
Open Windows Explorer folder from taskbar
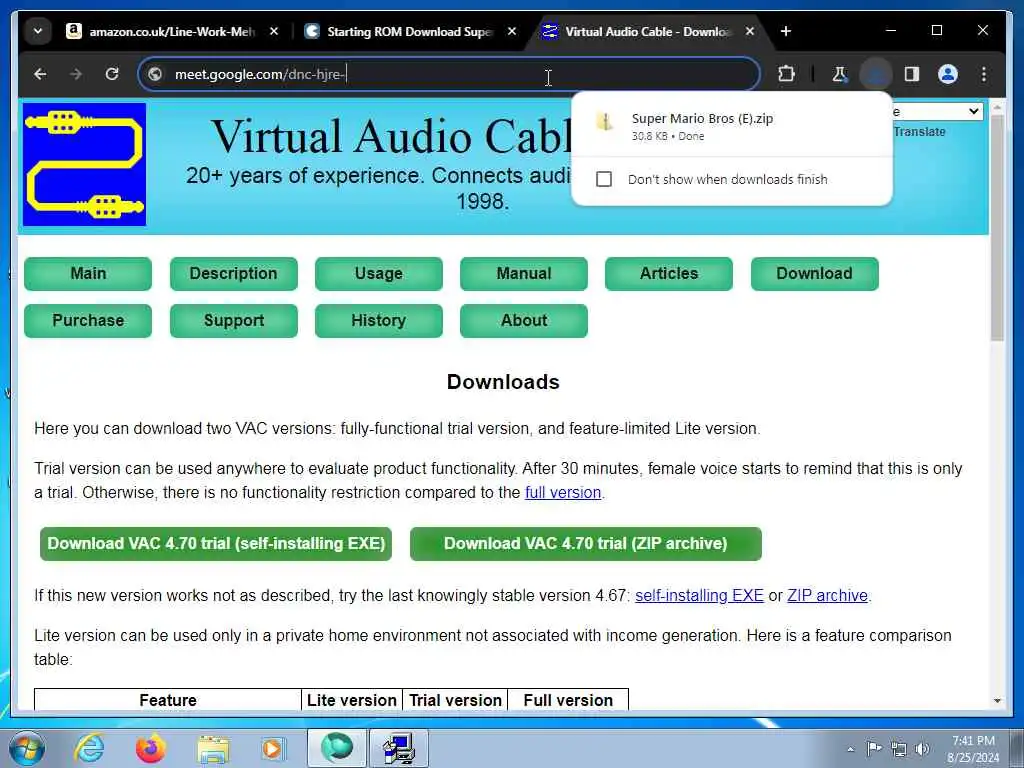pyautogui.click(x=214, y=749)
